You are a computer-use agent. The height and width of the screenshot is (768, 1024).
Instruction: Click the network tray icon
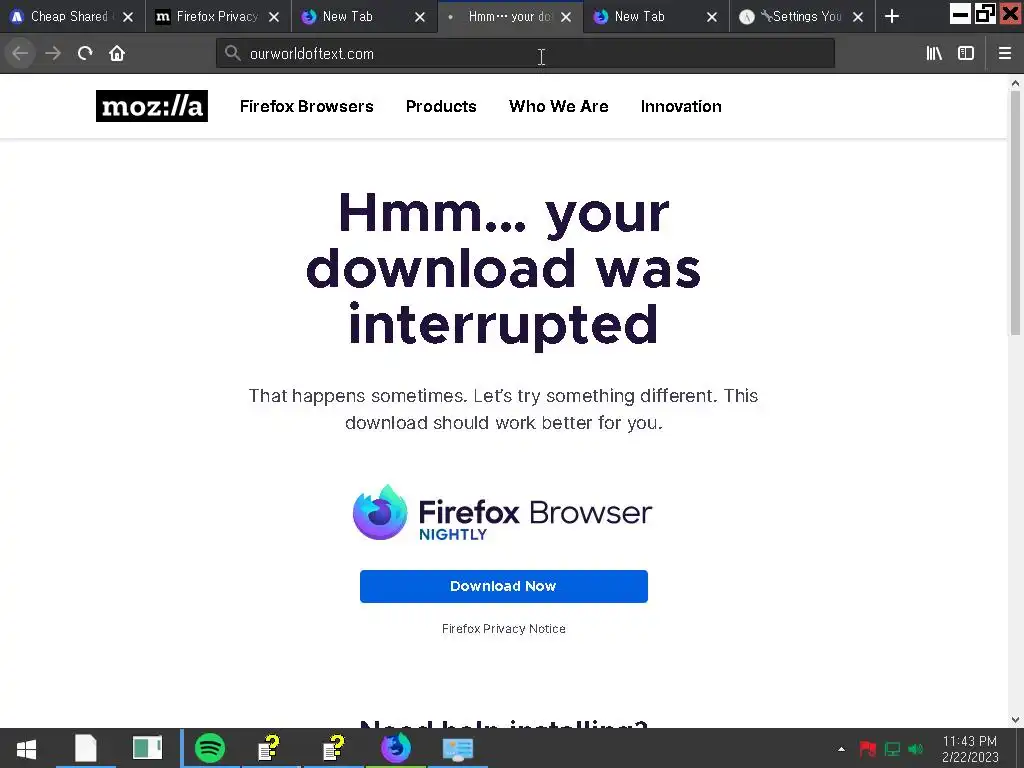[892, 749]
